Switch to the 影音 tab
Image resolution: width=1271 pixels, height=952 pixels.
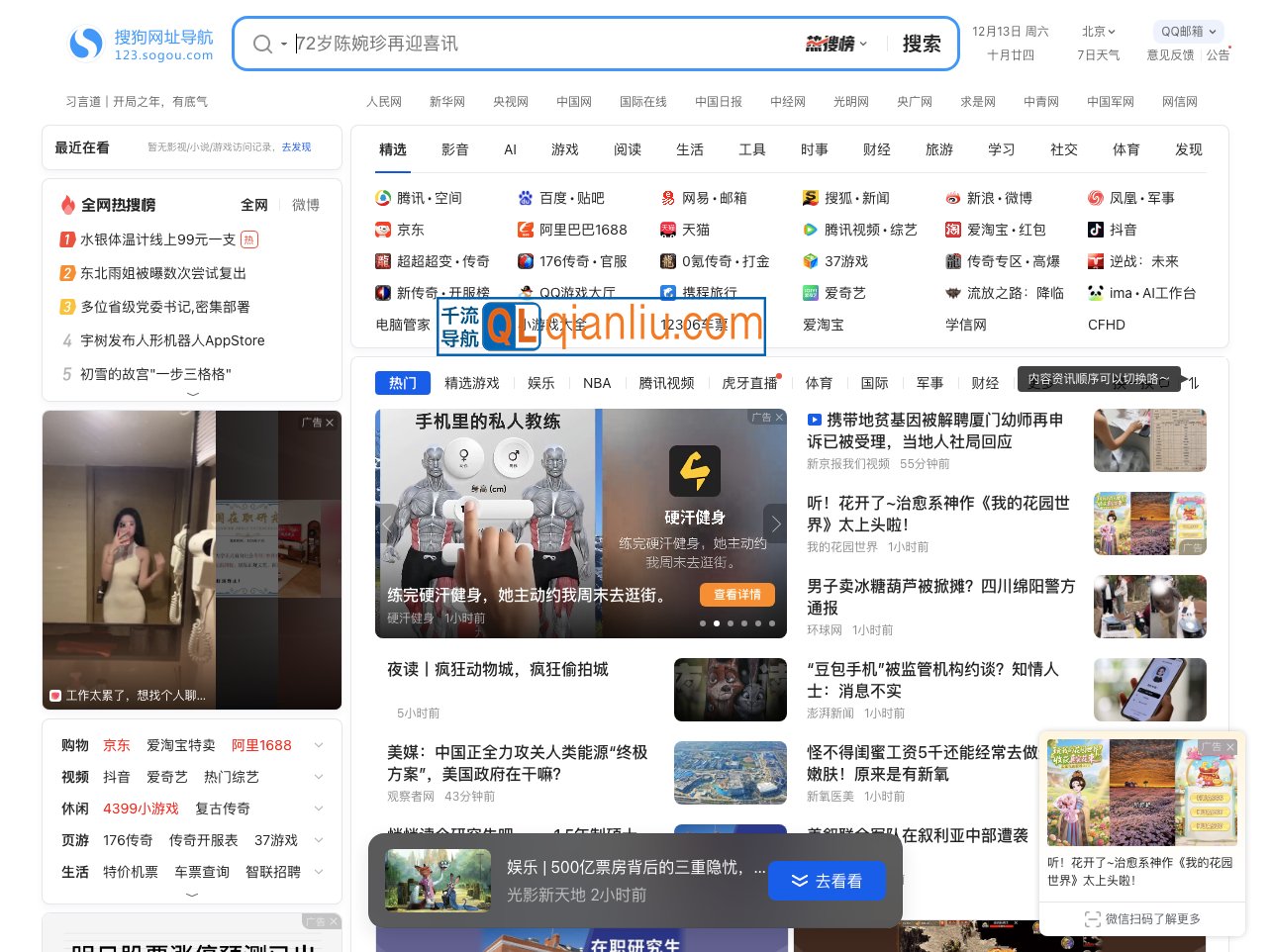coord(455,149)
